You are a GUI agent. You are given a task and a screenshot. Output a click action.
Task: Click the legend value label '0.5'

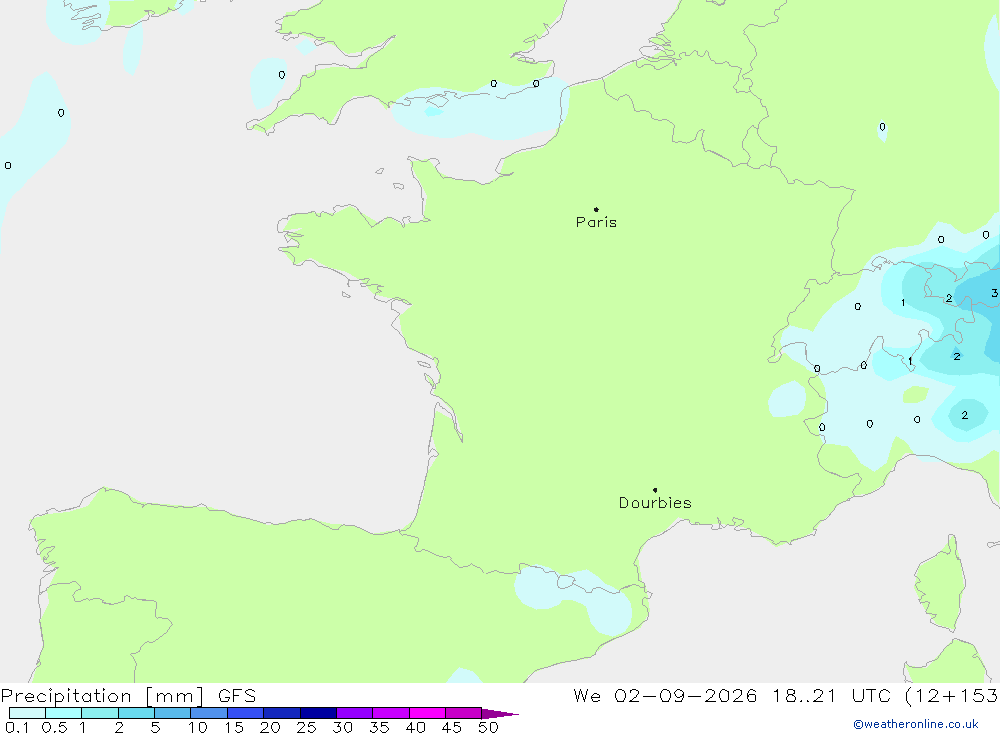click(54, 727)
